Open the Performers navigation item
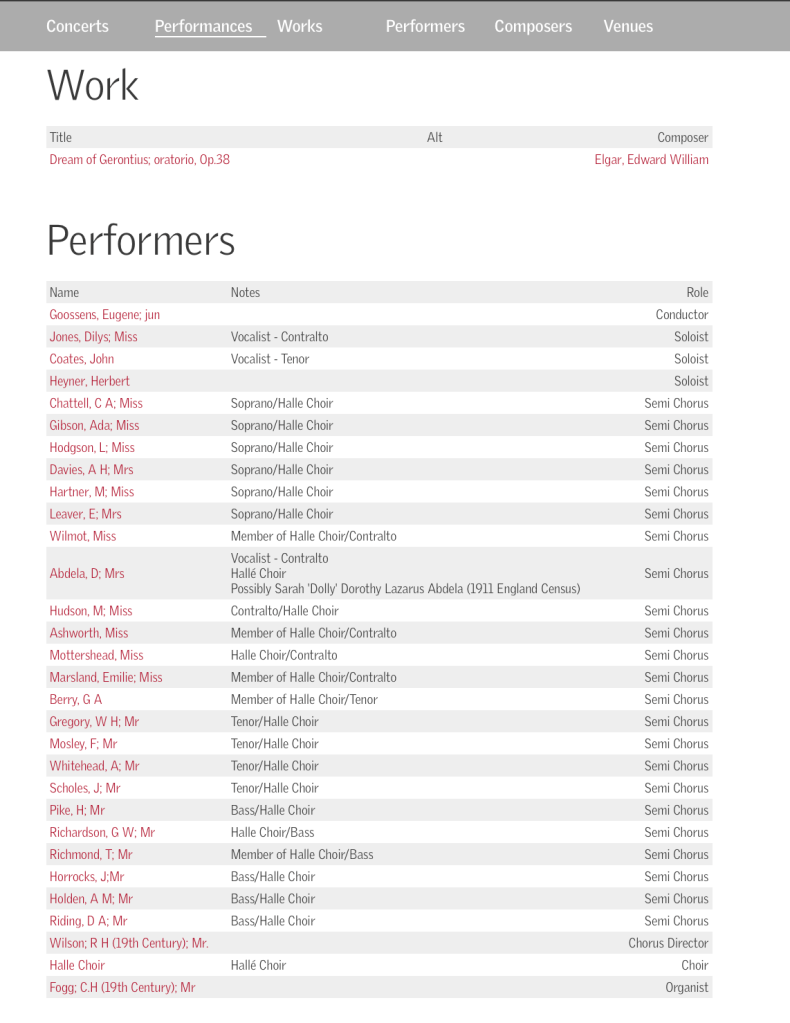The height and width of the screenshot is (1023, 790). pyautogui.click(x=425, y=26)
